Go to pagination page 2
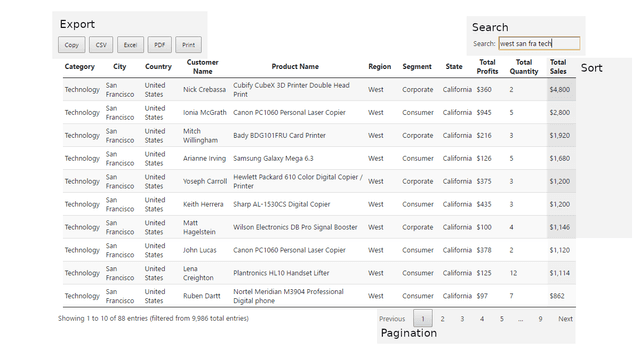Image resolution: width=640 pixels, height=363 pixels. pyautogui.click(x=442, y=319)
